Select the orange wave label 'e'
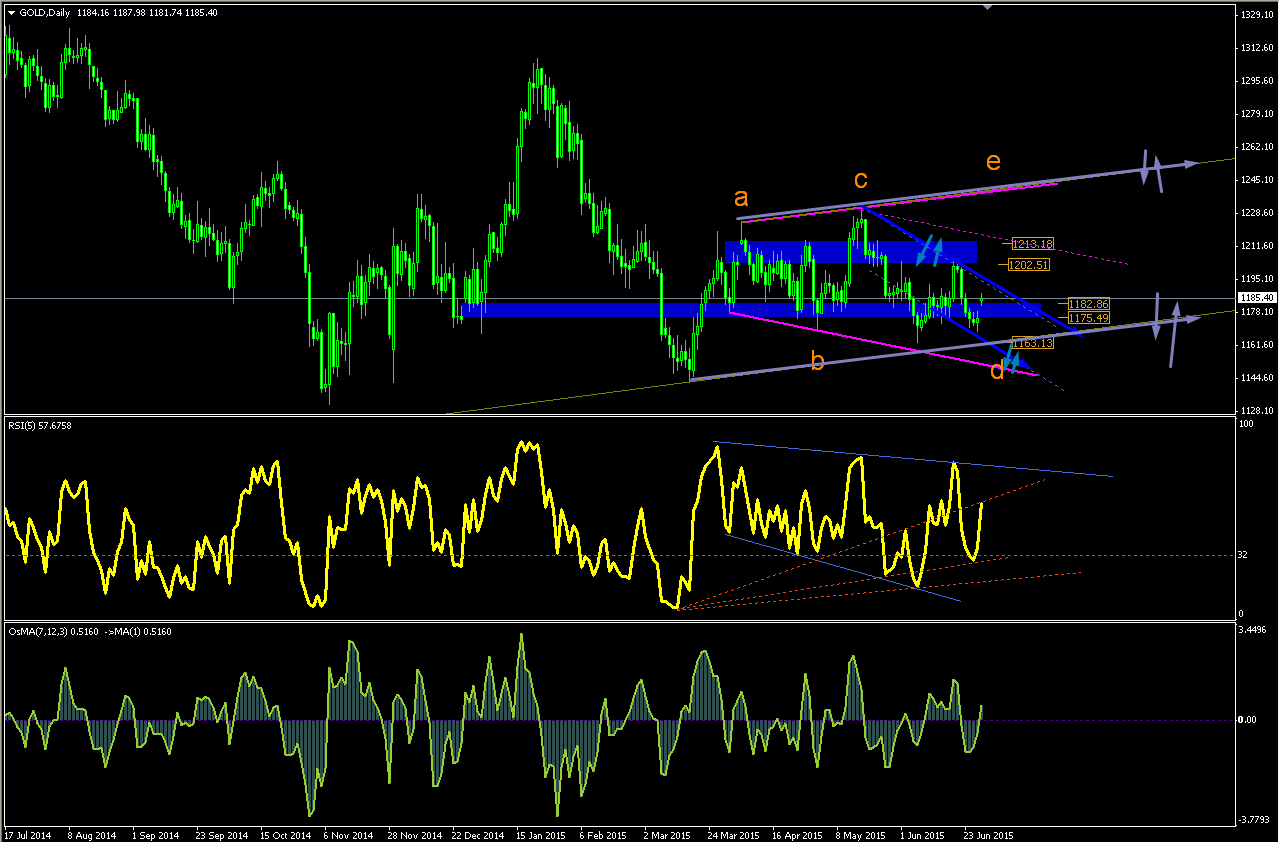Viewport: 1279px width, 842px height. [993, 161]
